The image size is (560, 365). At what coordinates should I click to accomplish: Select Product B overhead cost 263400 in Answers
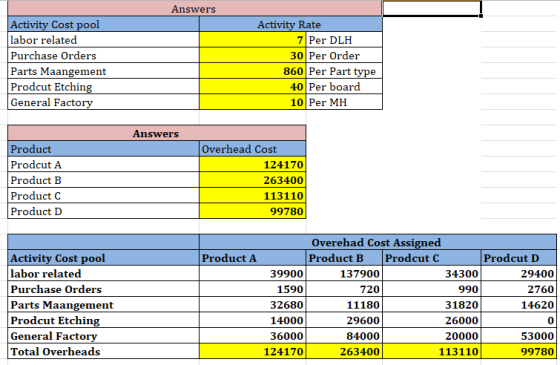252,180
